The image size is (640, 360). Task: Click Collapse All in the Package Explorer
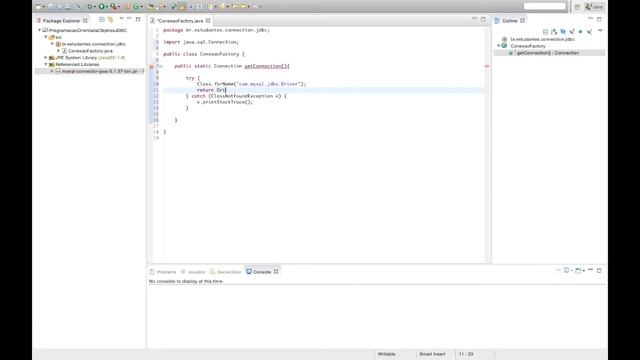(x=102, y=19)
